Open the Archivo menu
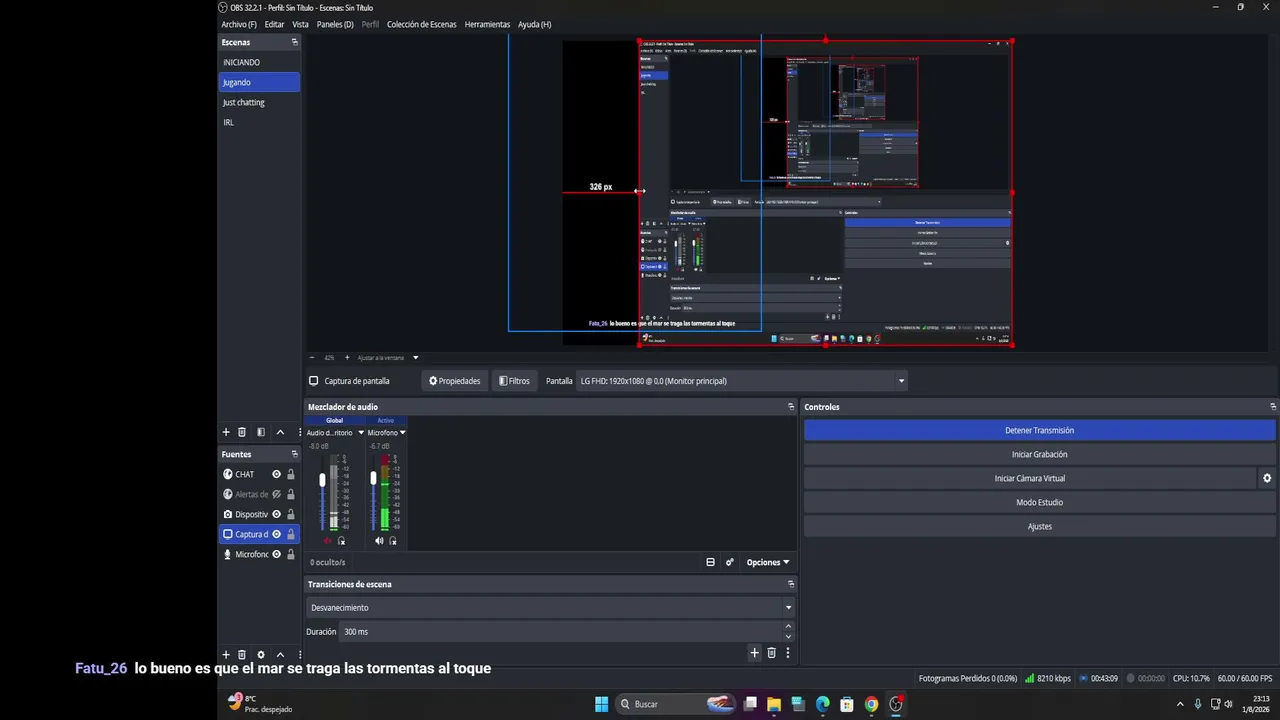1280x720 pixels. 239,24
